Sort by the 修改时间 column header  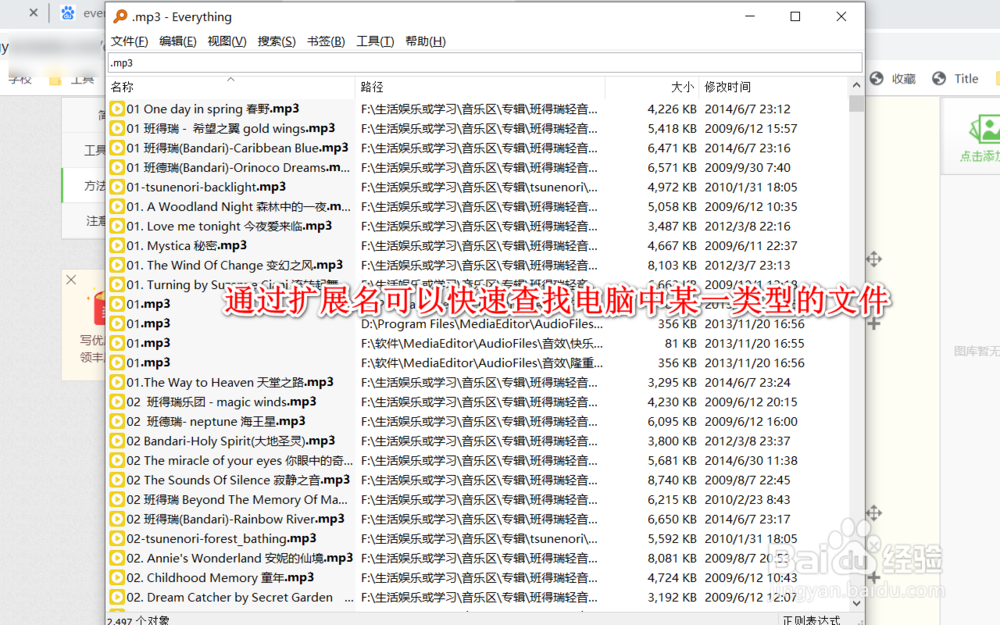[x=774, y=87]
